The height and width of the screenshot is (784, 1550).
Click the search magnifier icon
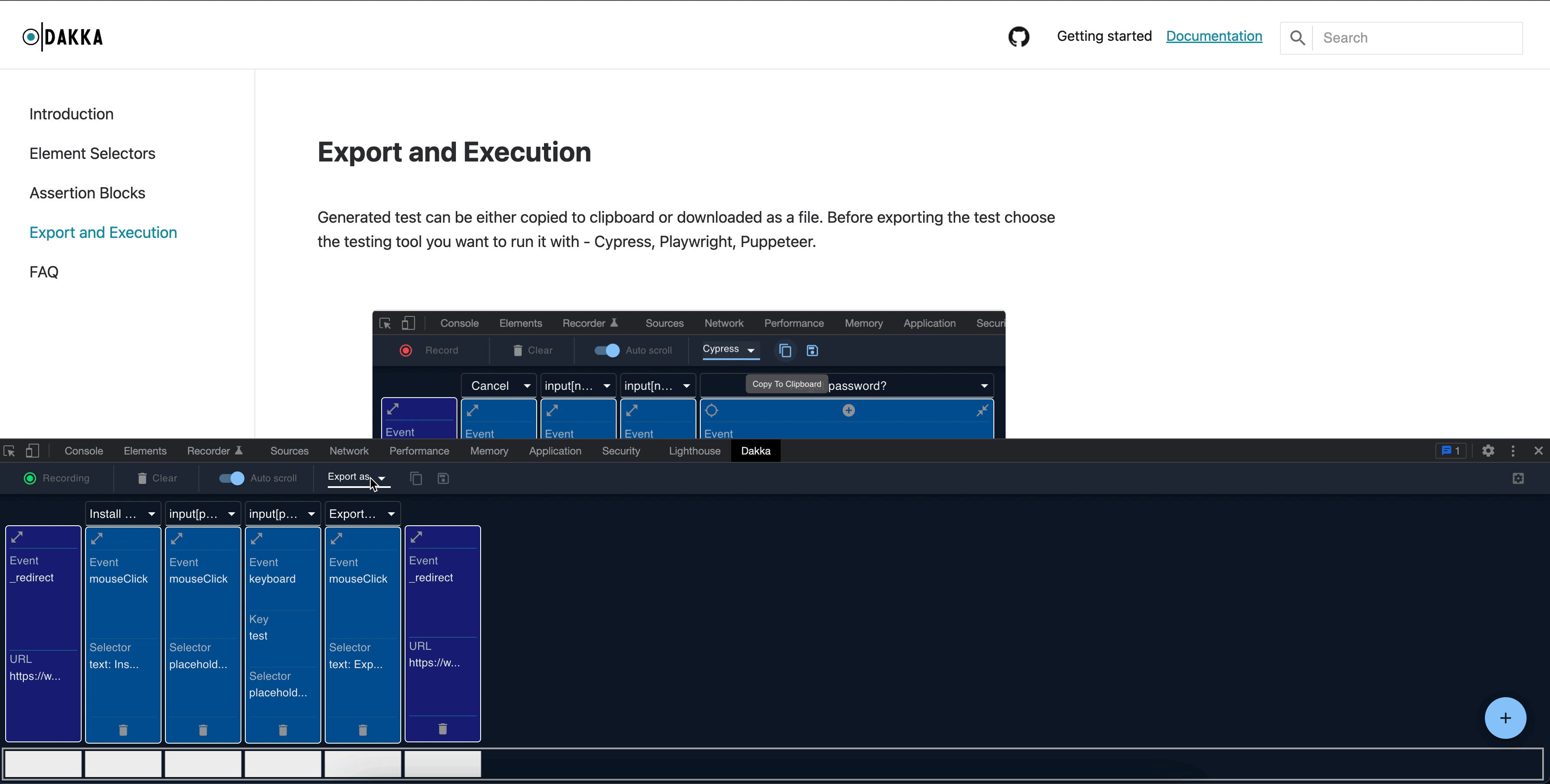1297,38
